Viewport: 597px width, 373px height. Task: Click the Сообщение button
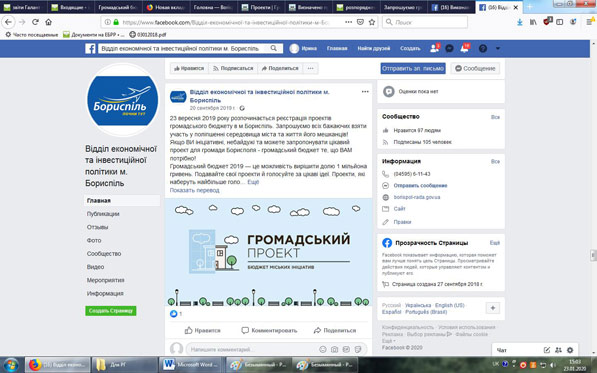(475, 69)
